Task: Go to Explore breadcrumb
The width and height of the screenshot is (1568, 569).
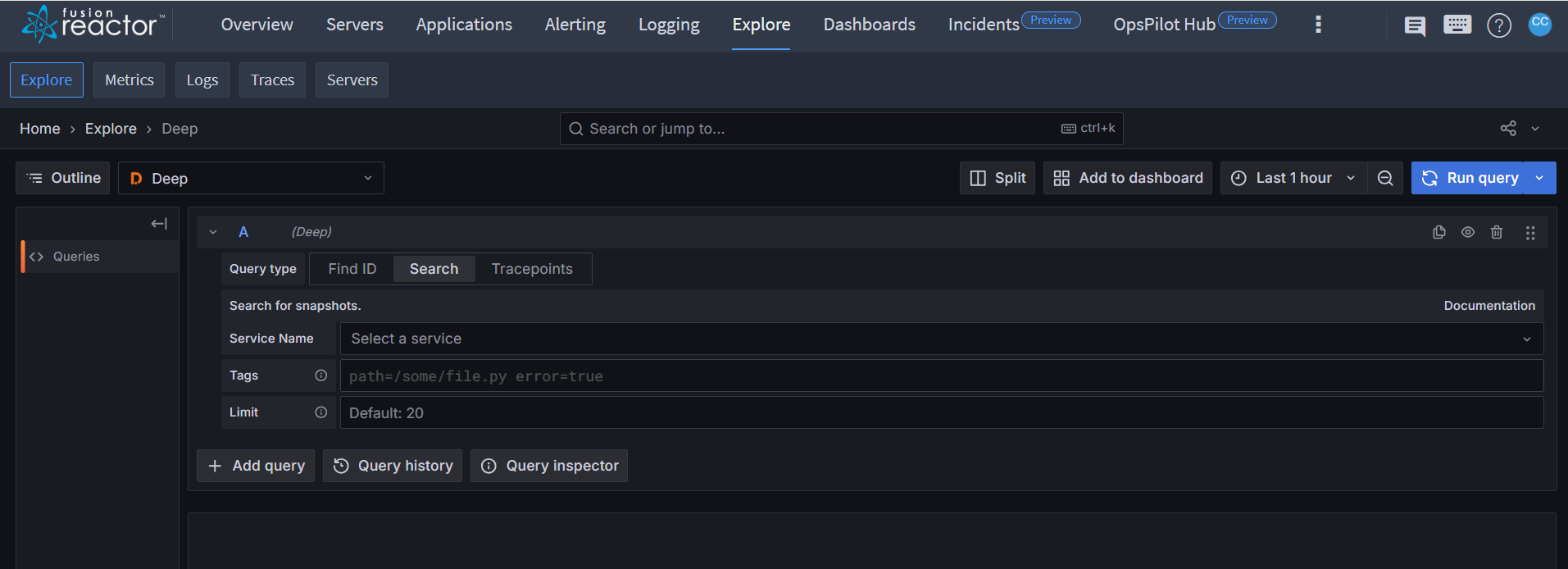Action: click(111, 129)
